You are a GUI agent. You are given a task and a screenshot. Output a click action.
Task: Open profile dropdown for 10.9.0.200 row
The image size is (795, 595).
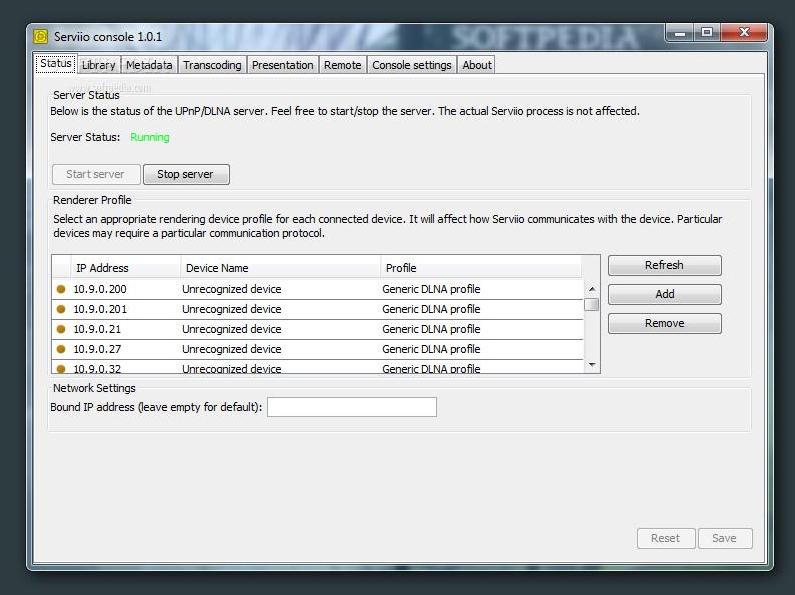(482, 289)
